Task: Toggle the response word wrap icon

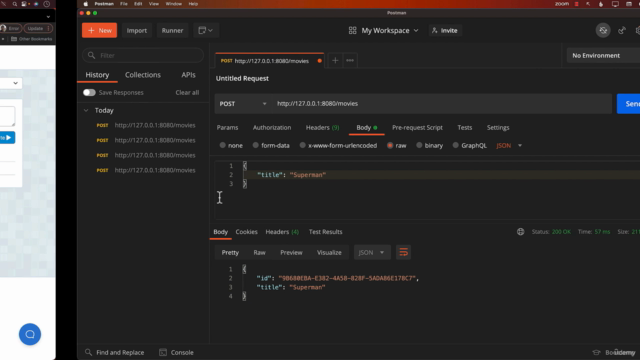Action: click(403, 252)
